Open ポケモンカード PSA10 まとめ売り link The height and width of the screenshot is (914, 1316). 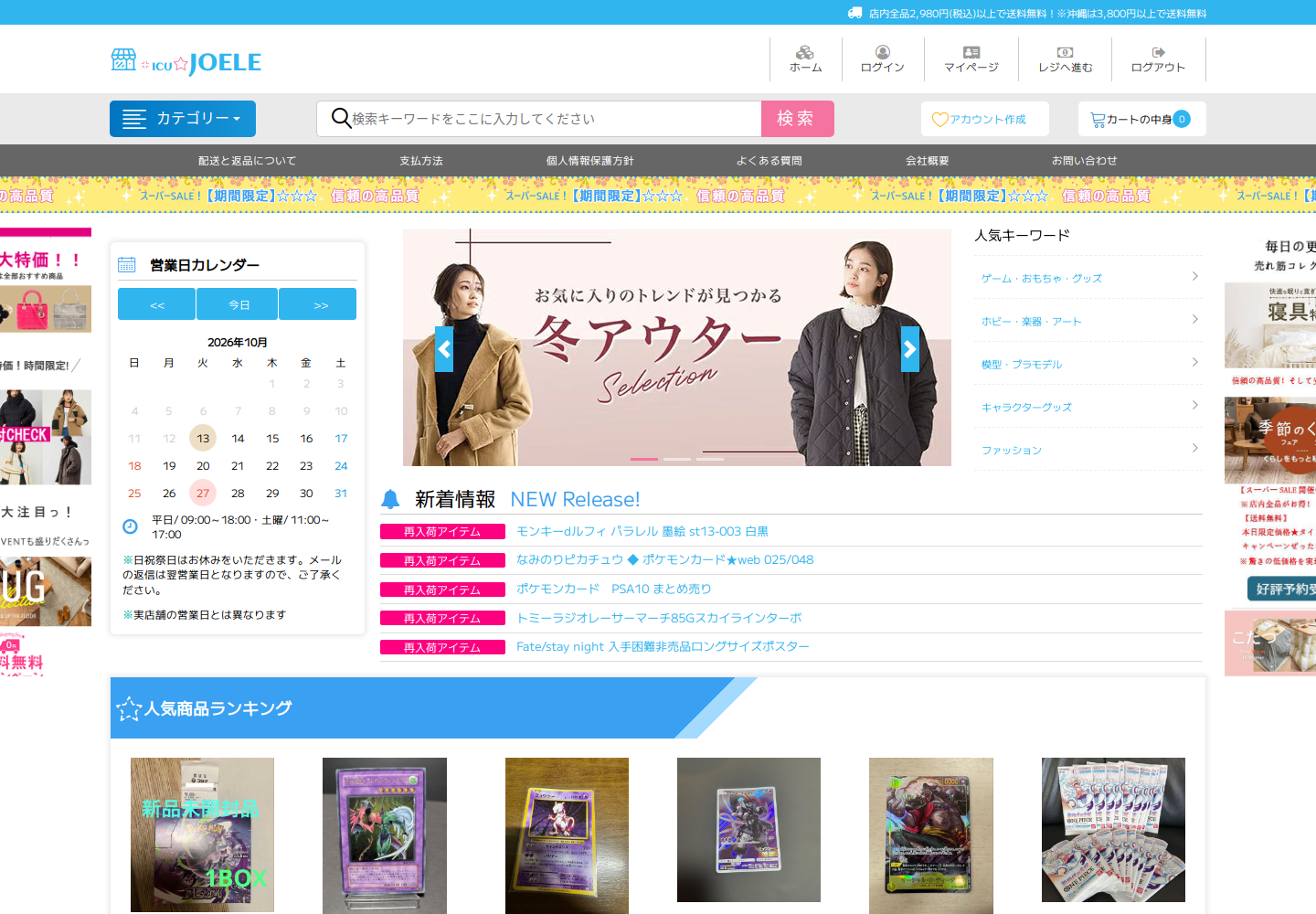click(613, 589)
